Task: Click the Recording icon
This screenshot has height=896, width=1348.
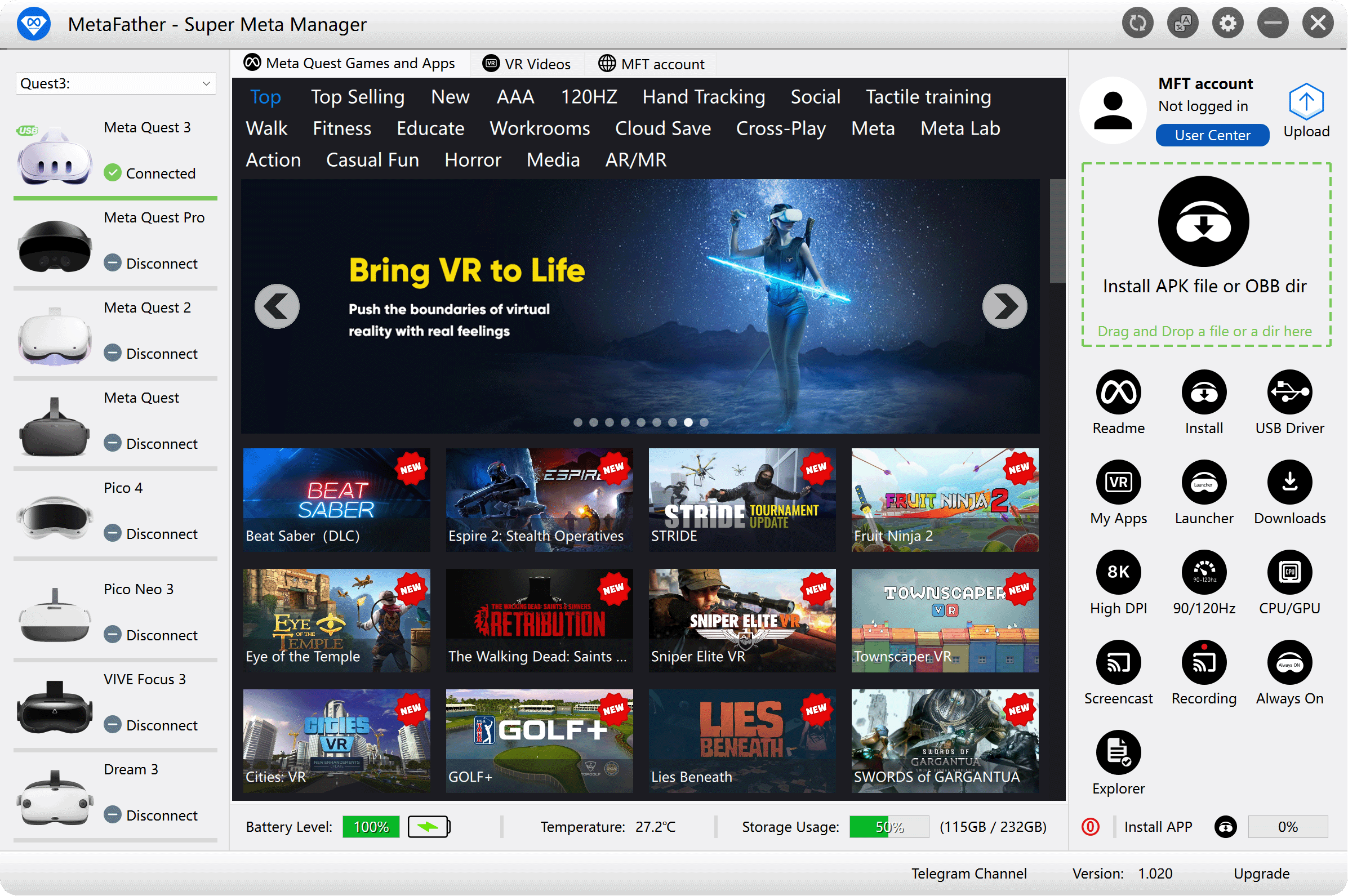Action: tap(1203, 663)
